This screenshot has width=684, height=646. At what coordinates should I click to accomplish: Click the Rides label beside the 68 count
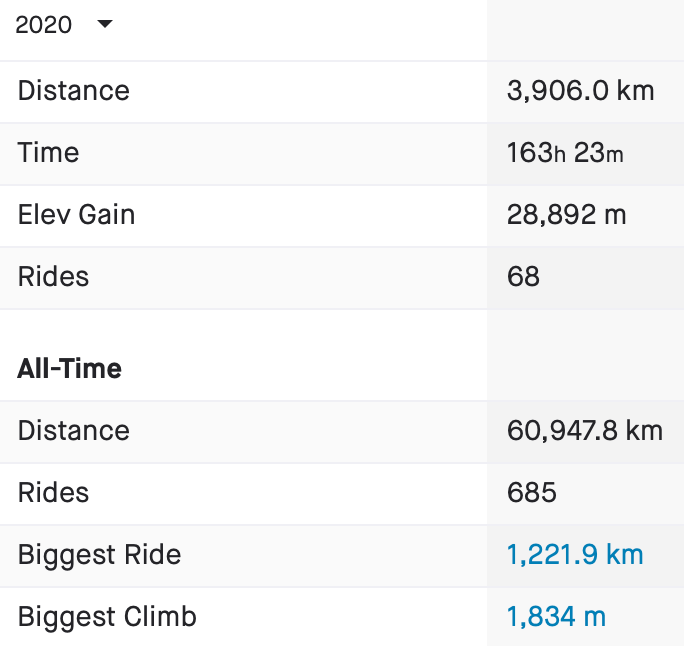53,277
